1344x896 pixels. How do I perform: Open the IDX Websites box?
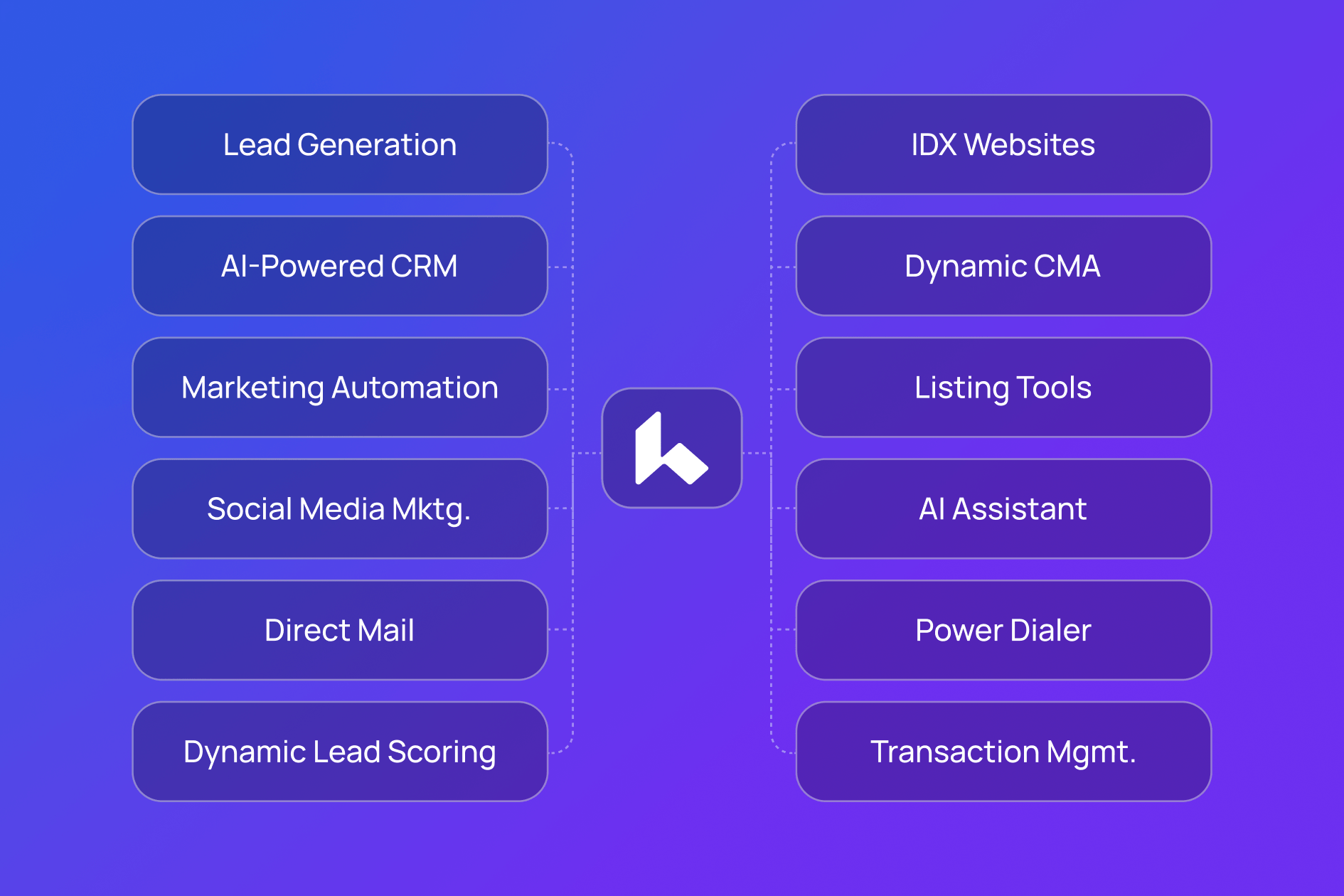1003,144
